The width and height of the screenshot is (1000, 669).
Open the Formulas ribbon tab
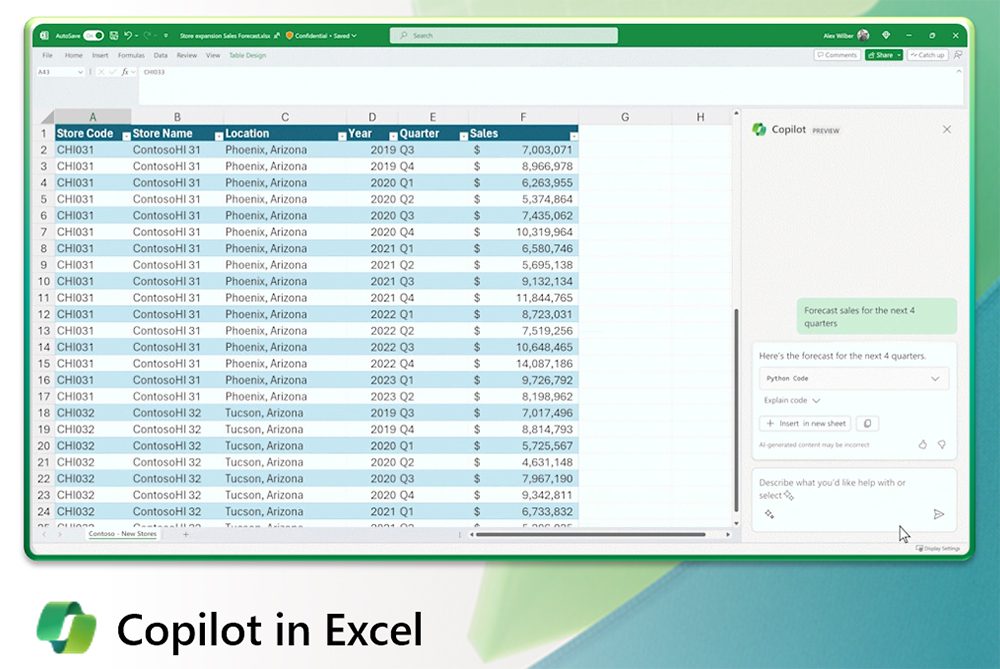coord(131,55)
